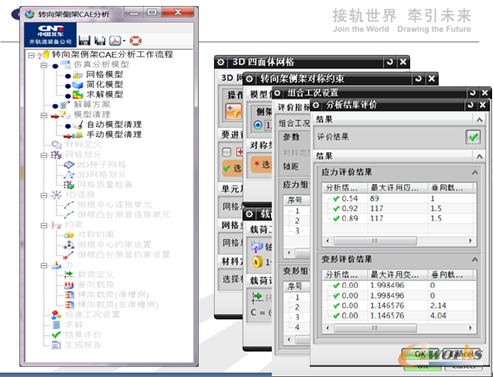This screenshot has height=377, width=493.
Task: Open the PDF export icon
Action: tap(115, 41)
